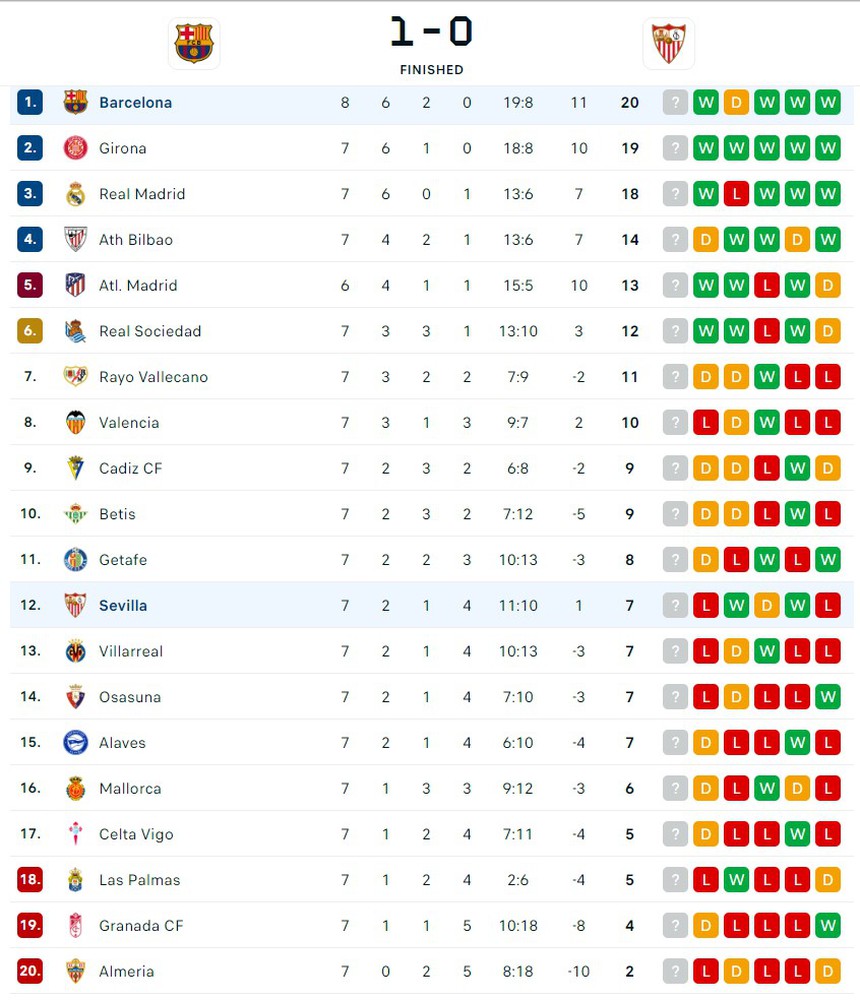
Task: Click the Valencia bat crest icon
Action: click(x=76, y=422)
